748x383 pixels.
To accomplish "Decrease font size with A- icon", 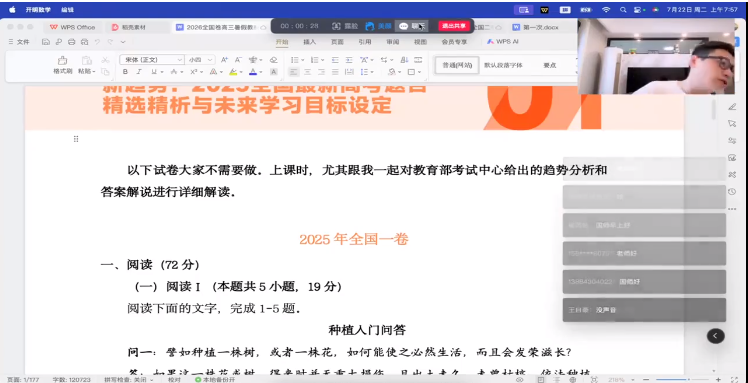I will coord(238,60).
